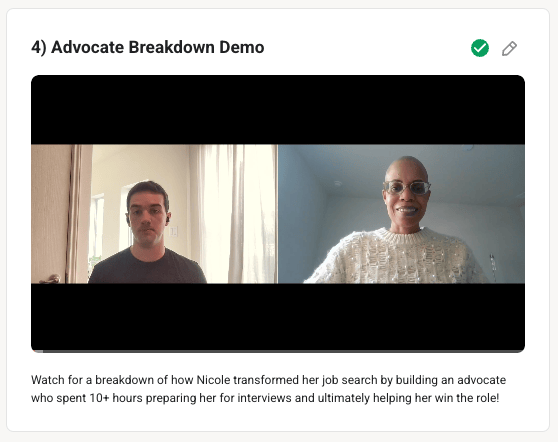Screen dimensions: 558x442
Task: Click the lower black letterbox of video
Action: pos(278,317)
